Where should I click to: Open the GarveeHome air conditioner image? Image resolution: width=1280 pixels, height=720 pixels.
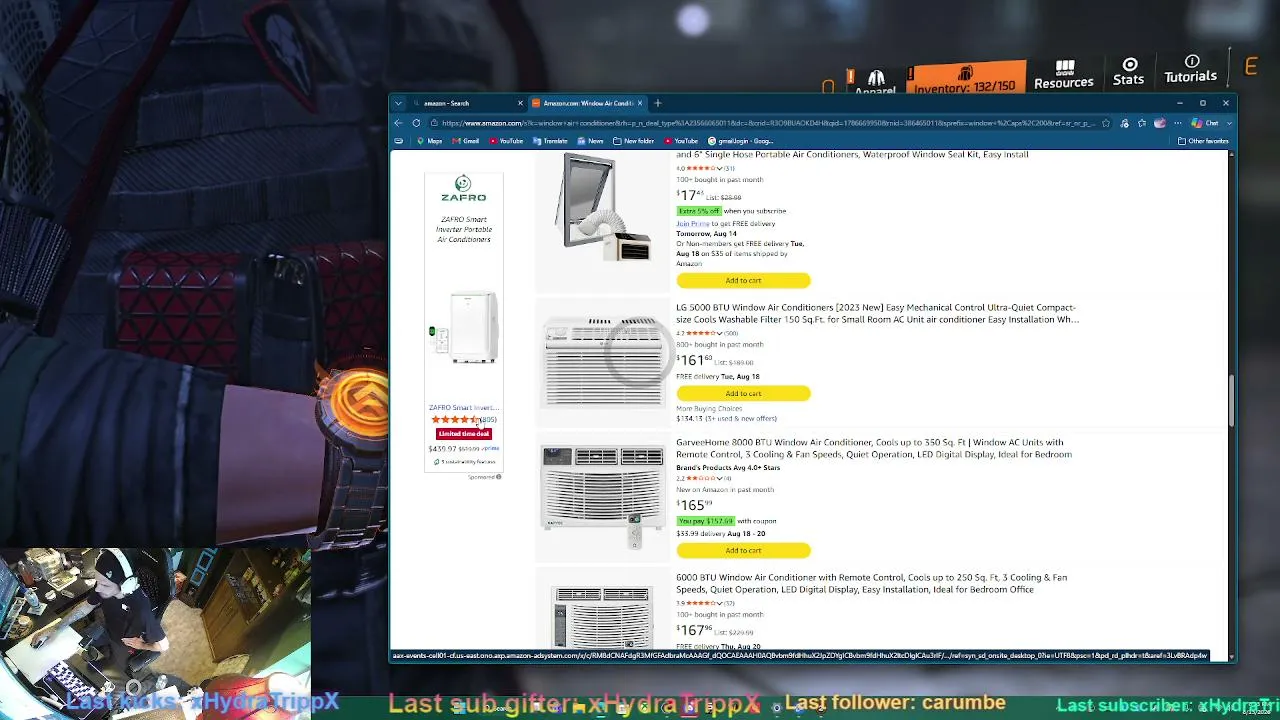click(x=602, y=496)
